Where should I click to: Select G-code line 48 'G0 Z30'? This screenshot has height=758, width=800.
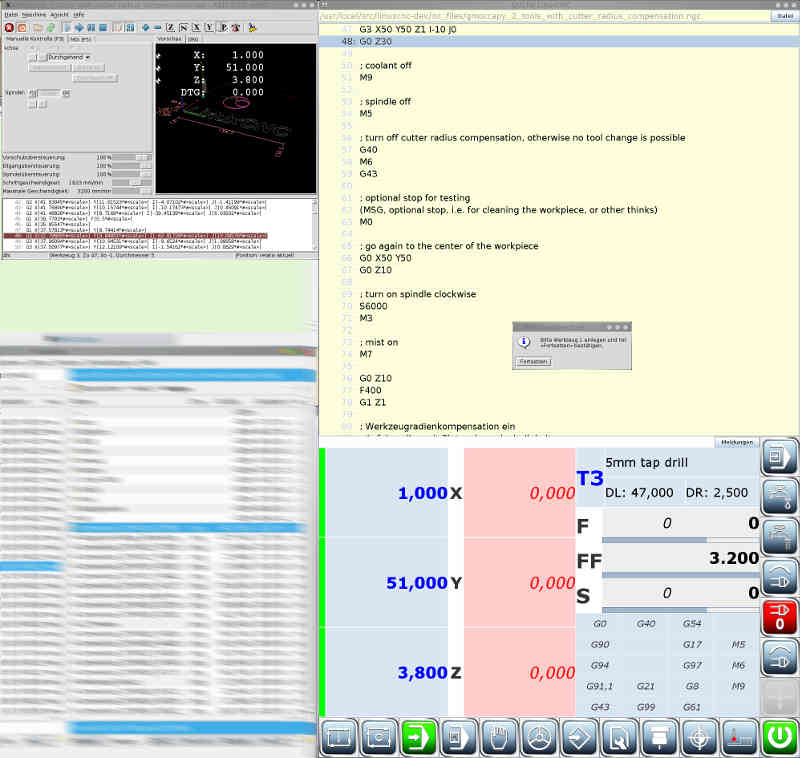point(559,41)
